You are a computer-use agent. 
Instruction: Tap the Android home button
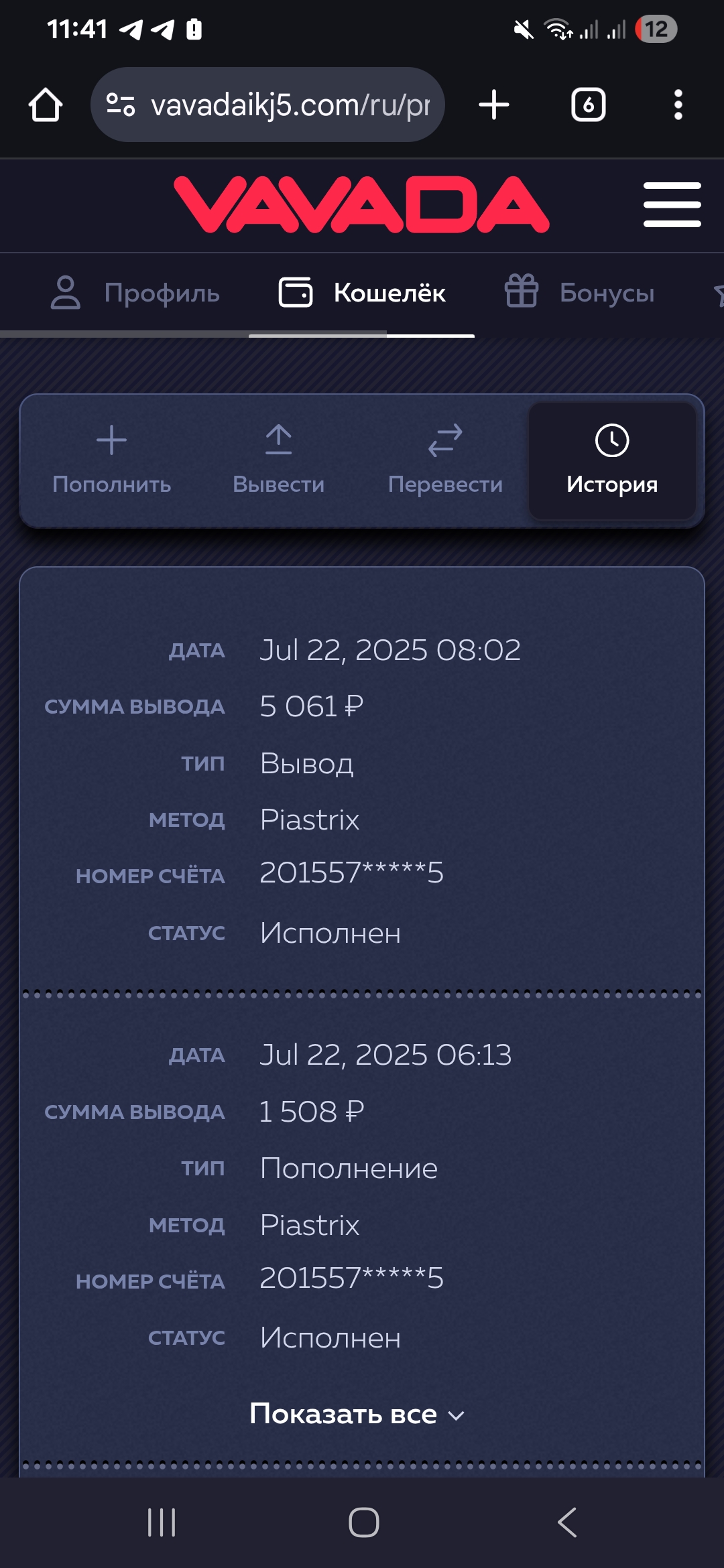363,1522
